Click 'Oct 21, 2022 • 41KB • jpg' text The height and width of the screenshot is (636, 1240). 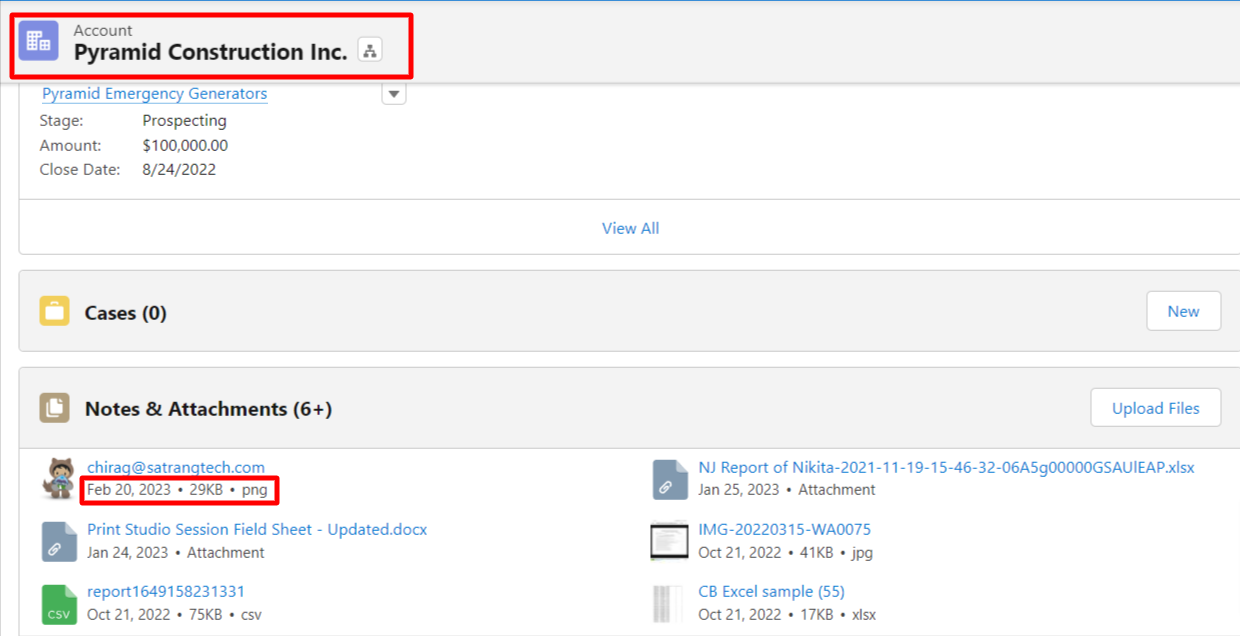click(784, 552)
